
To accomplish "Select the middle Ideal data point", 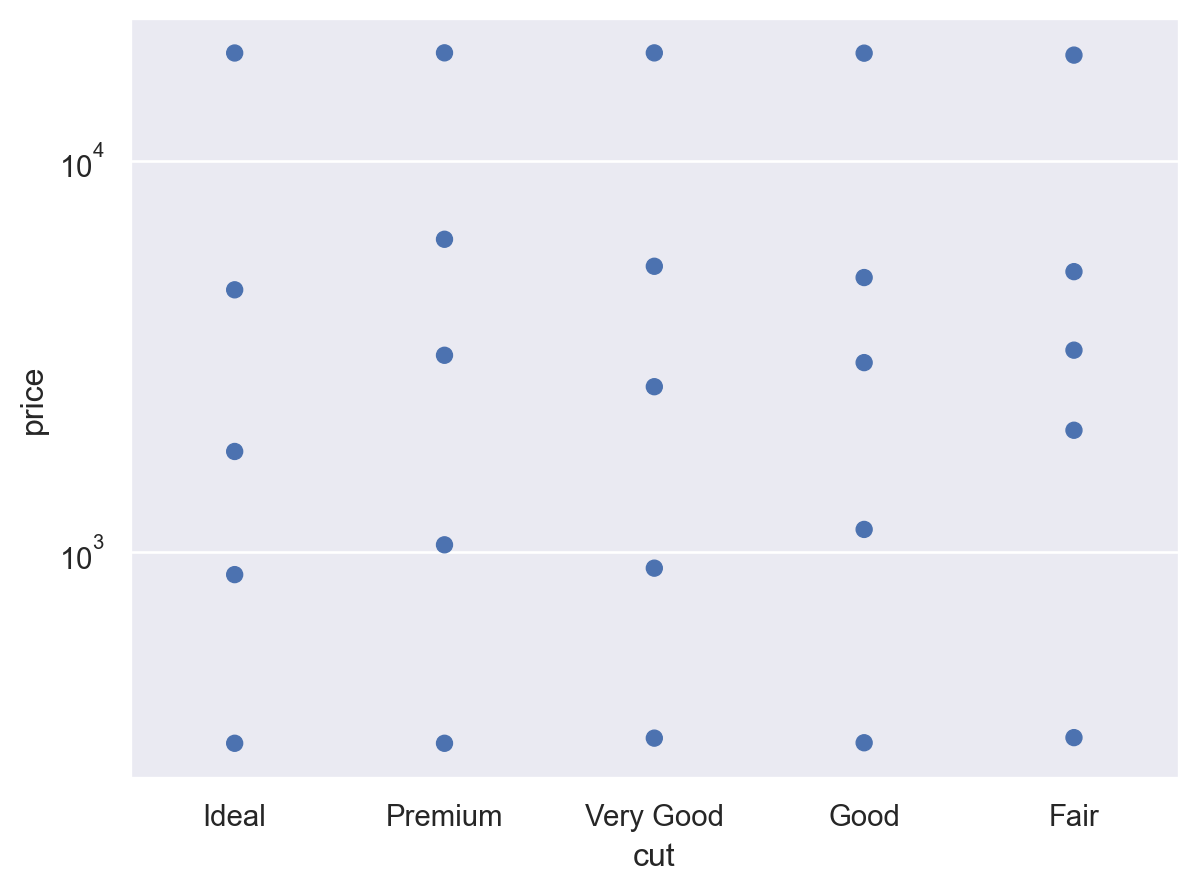I will coord(235,451).
